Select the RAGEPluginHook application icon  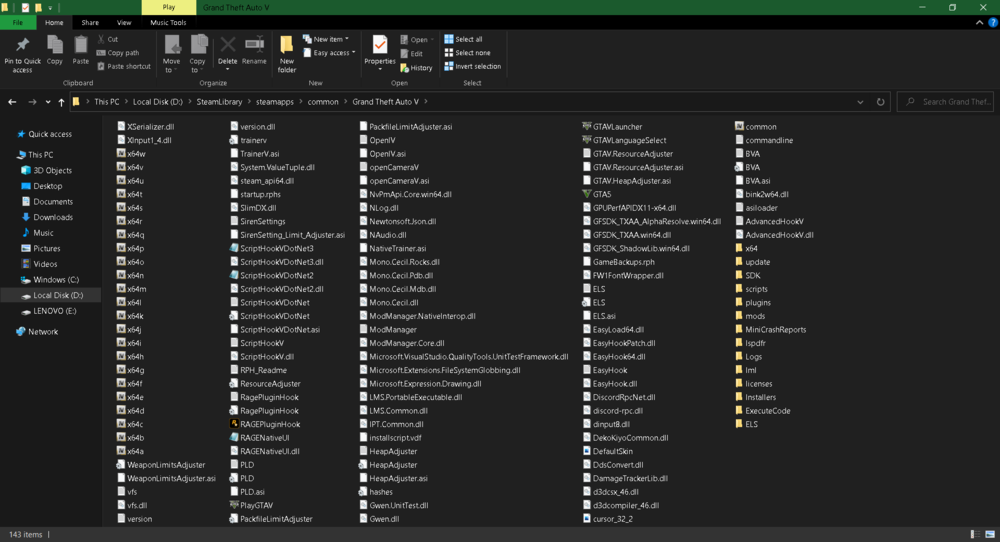pos(234,424)
